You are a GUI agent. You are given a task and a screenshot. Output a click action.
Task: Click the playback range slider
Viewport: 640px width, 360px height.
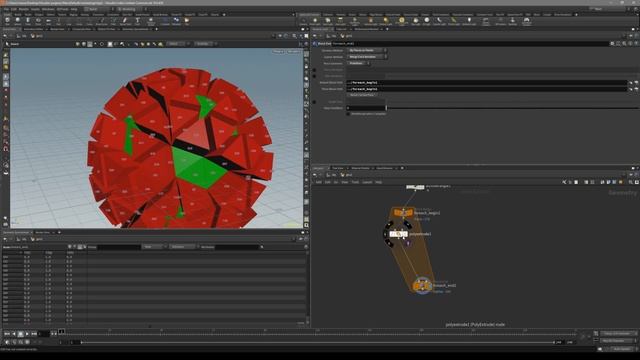(318, 342)
